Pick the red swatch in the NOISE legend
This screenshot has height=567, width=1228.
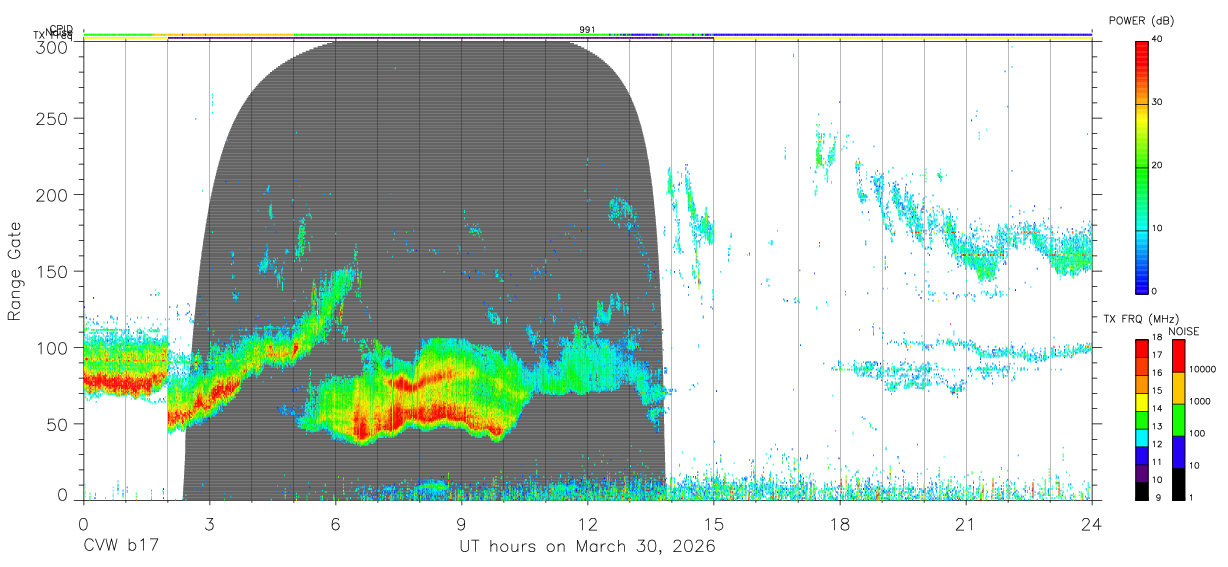pyautogui.click(x=1178, y=355)
